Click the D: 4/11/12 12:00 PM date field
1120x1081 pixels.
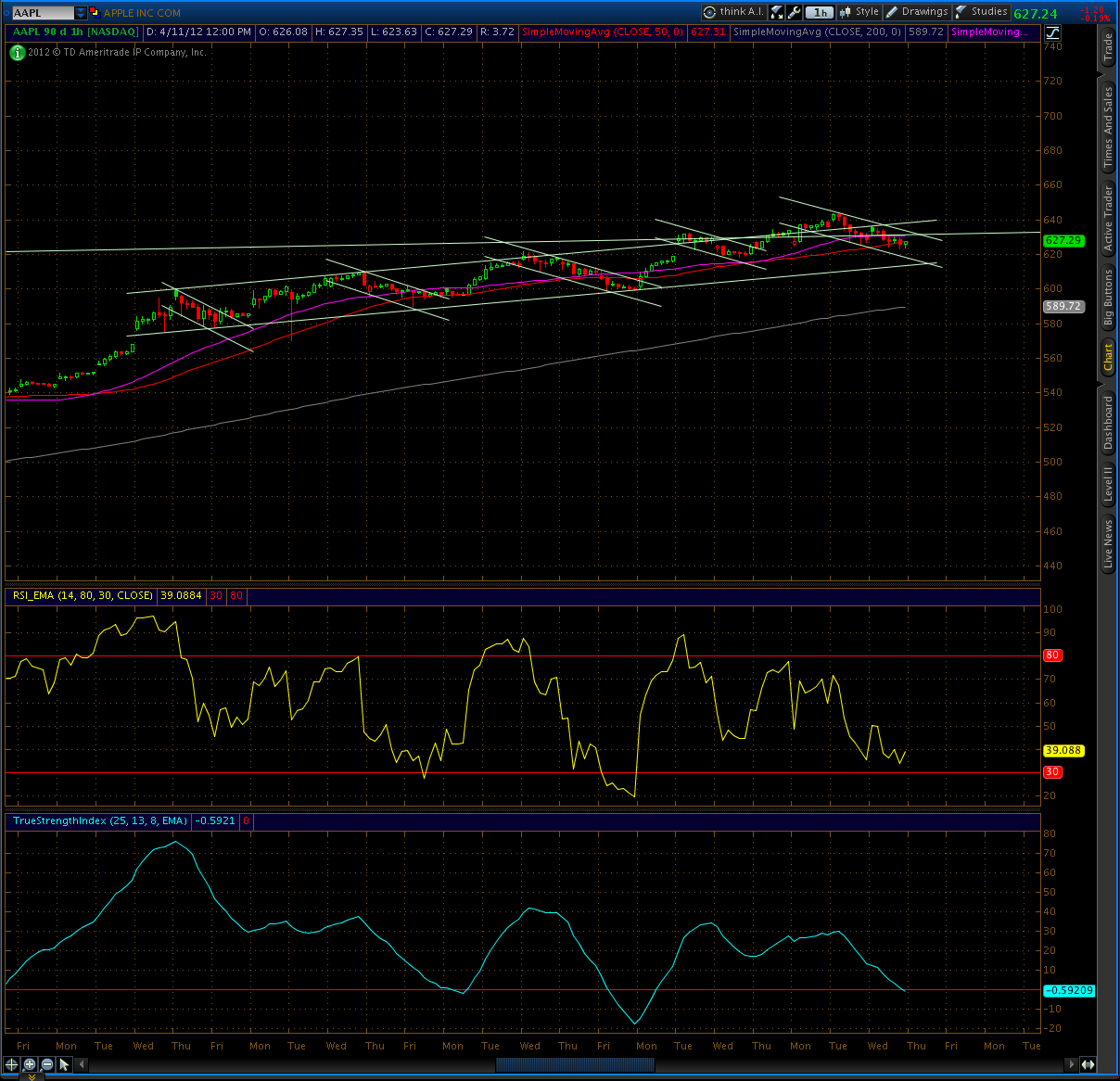(x=199, y=32)
